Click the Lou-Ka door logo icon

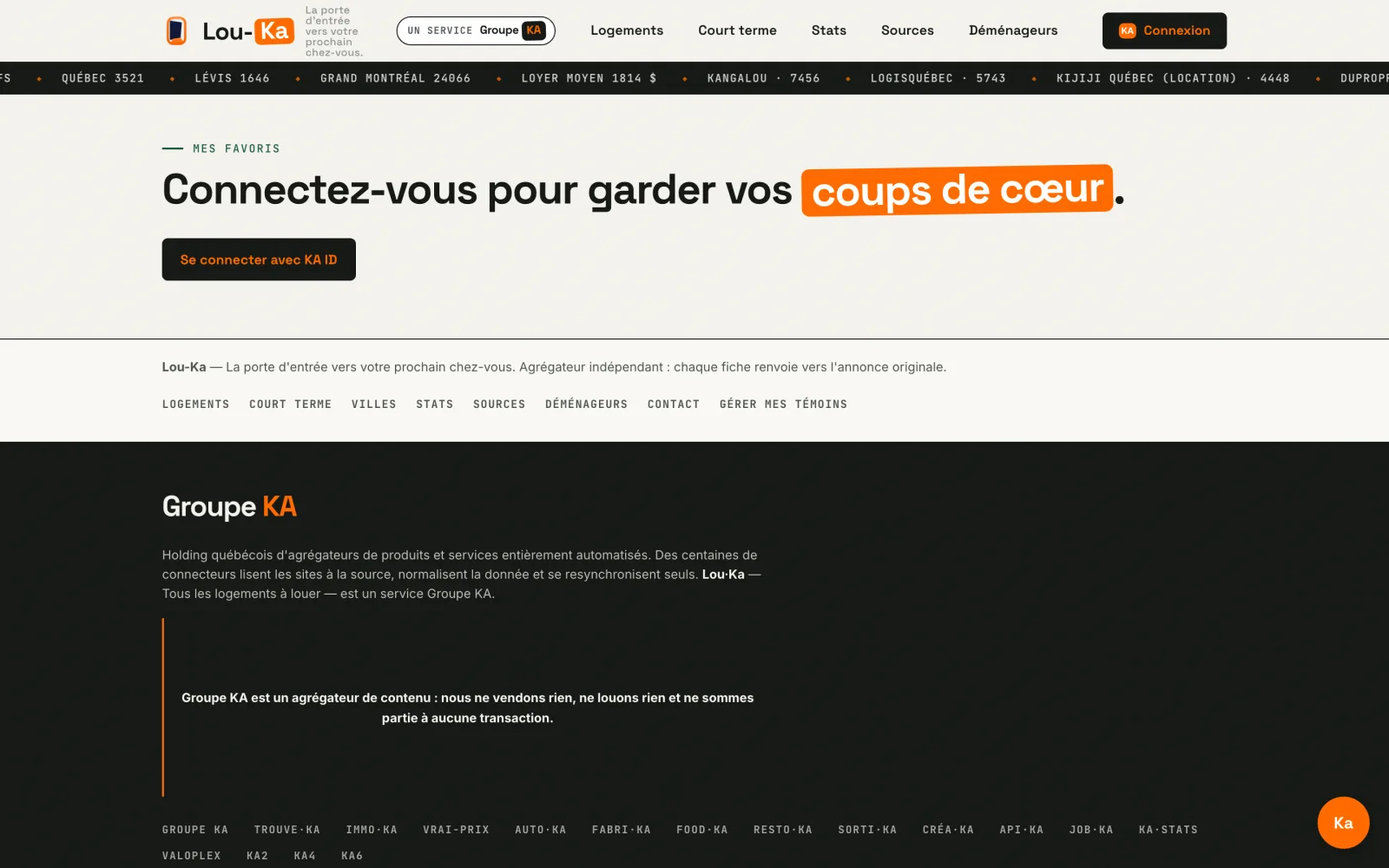[176, 30]
